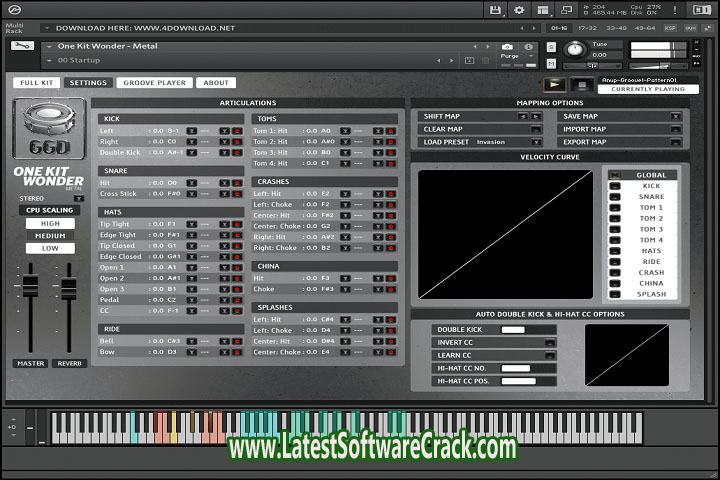This screenshot has height=480, width=720.
Task: Click red learn button for Ride Bell
Action: coord(237,341)
